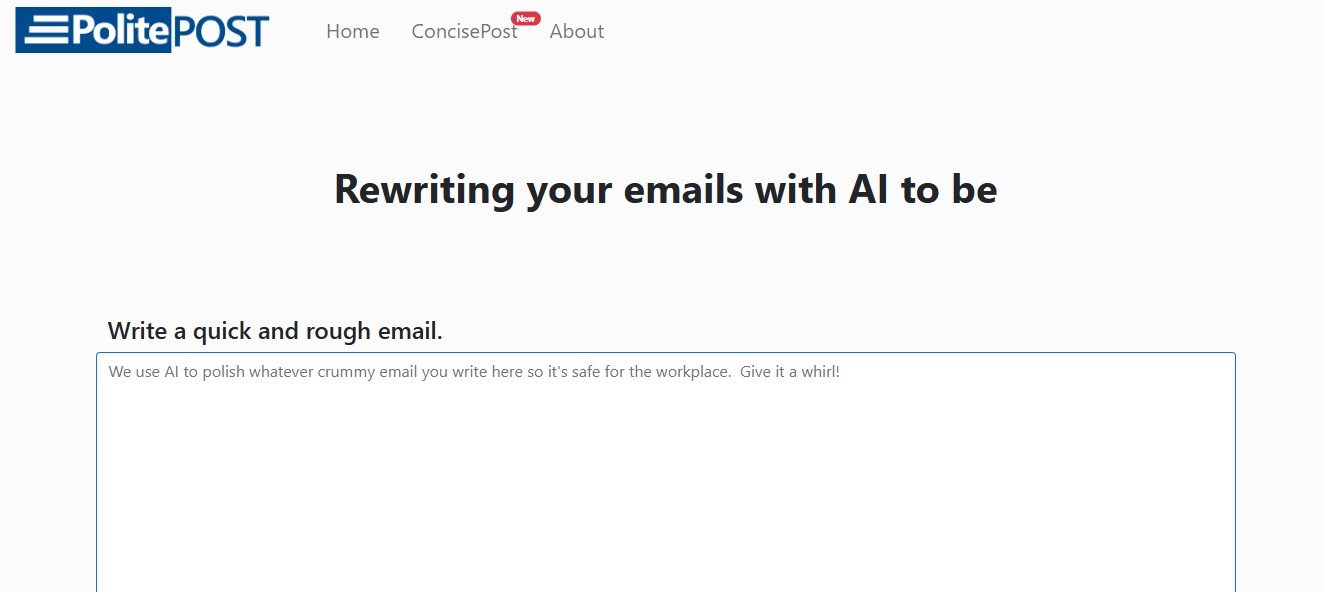The width and height of the screenshot is (1323, 592).
Task: Click the red "New" badge
Action: click(525, 18)
